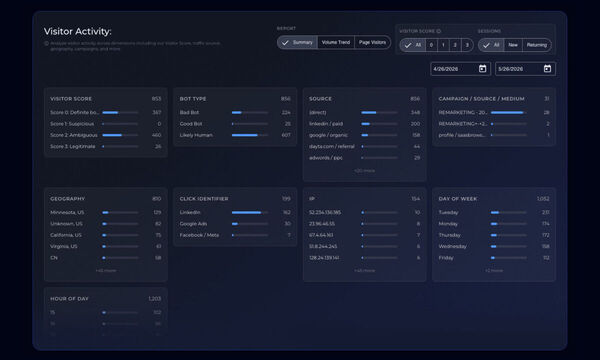Select Google Ads in Click Identifier
600x360 pixels.
pyautogui.click(x=235, y=224)
